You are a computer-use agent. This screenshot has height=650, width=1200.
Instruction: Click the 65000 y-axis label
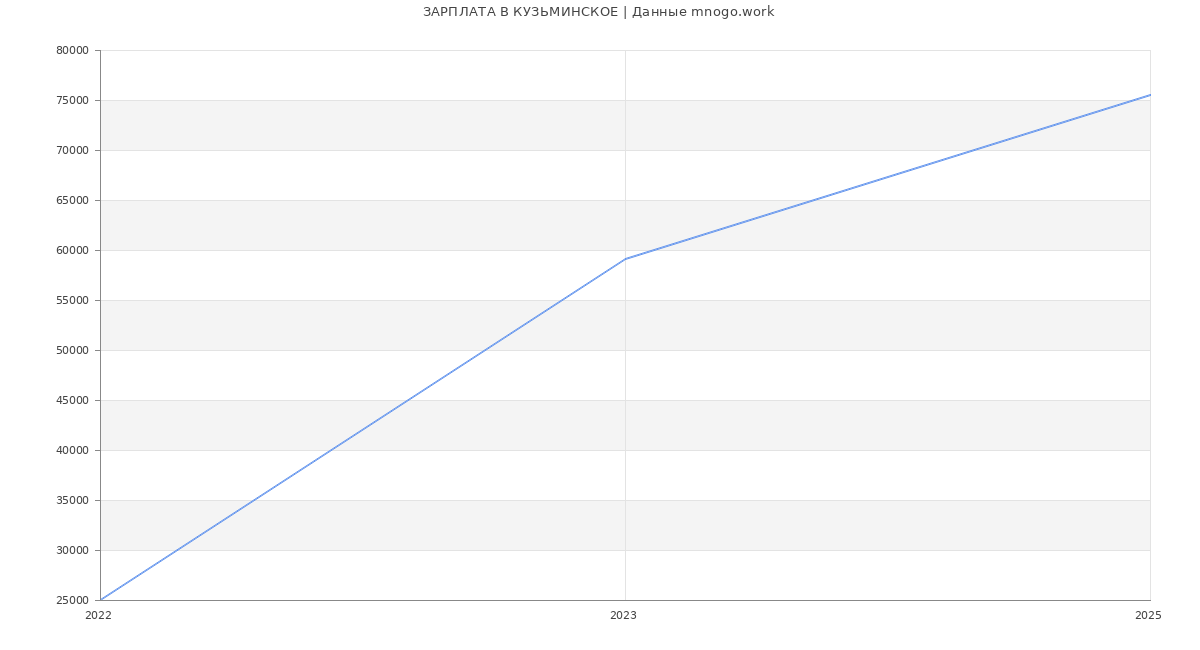(x=72, y=200)
